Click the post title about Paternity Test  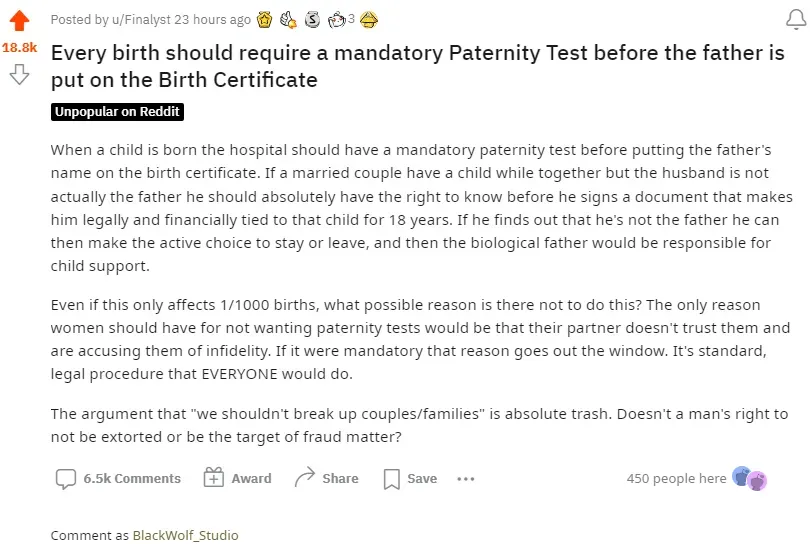(417, 66)
